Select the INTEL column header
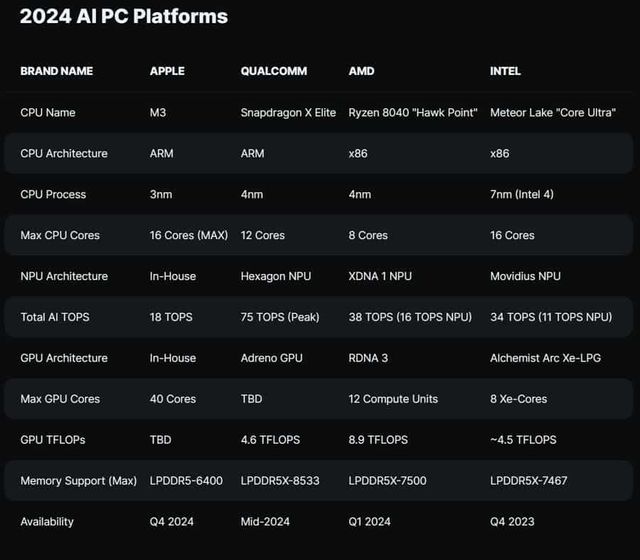The image size is (640, 560). [505, 72]
